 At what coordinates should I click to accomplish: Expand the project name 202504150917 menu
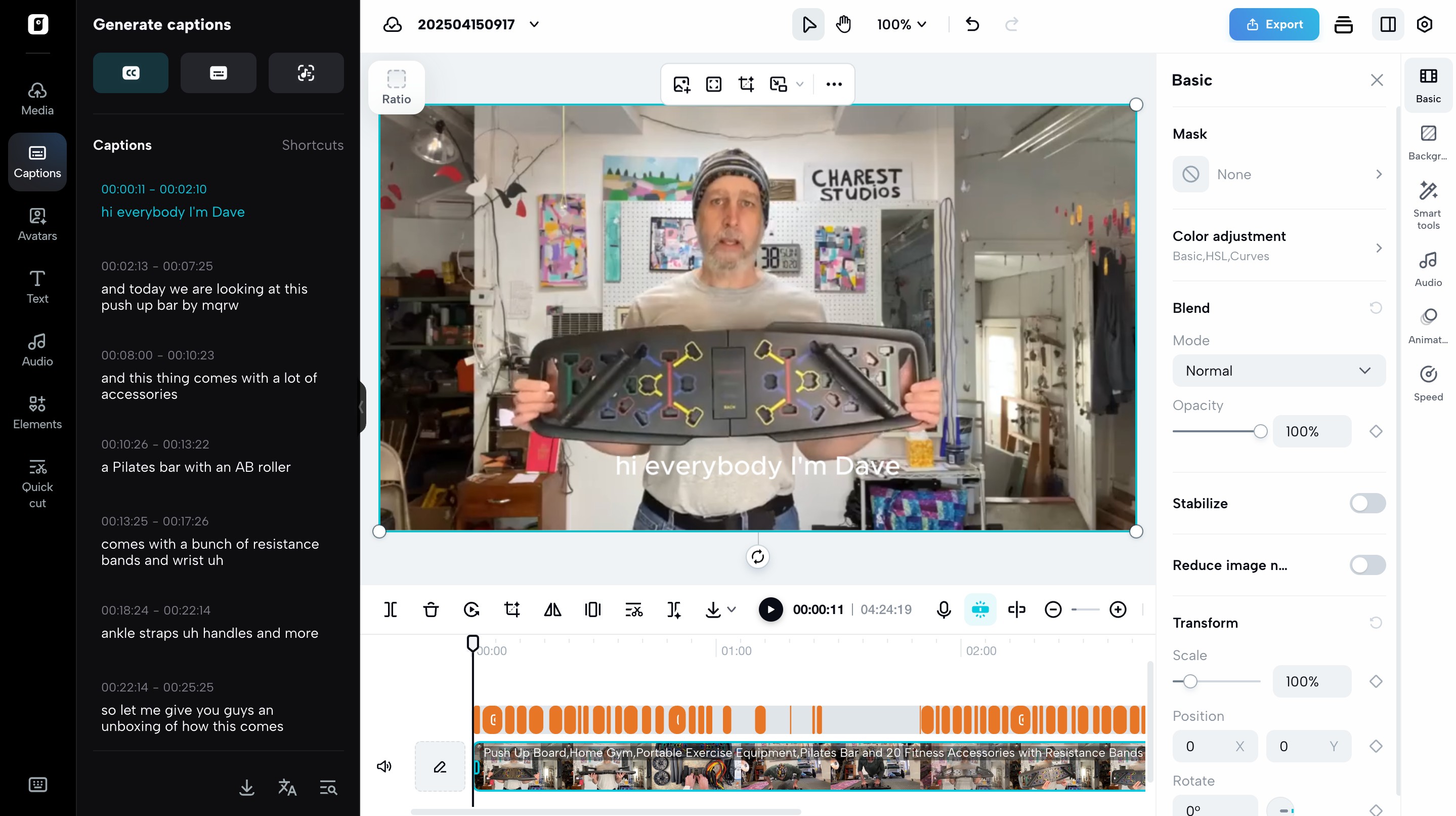click(x=534, y=24)
